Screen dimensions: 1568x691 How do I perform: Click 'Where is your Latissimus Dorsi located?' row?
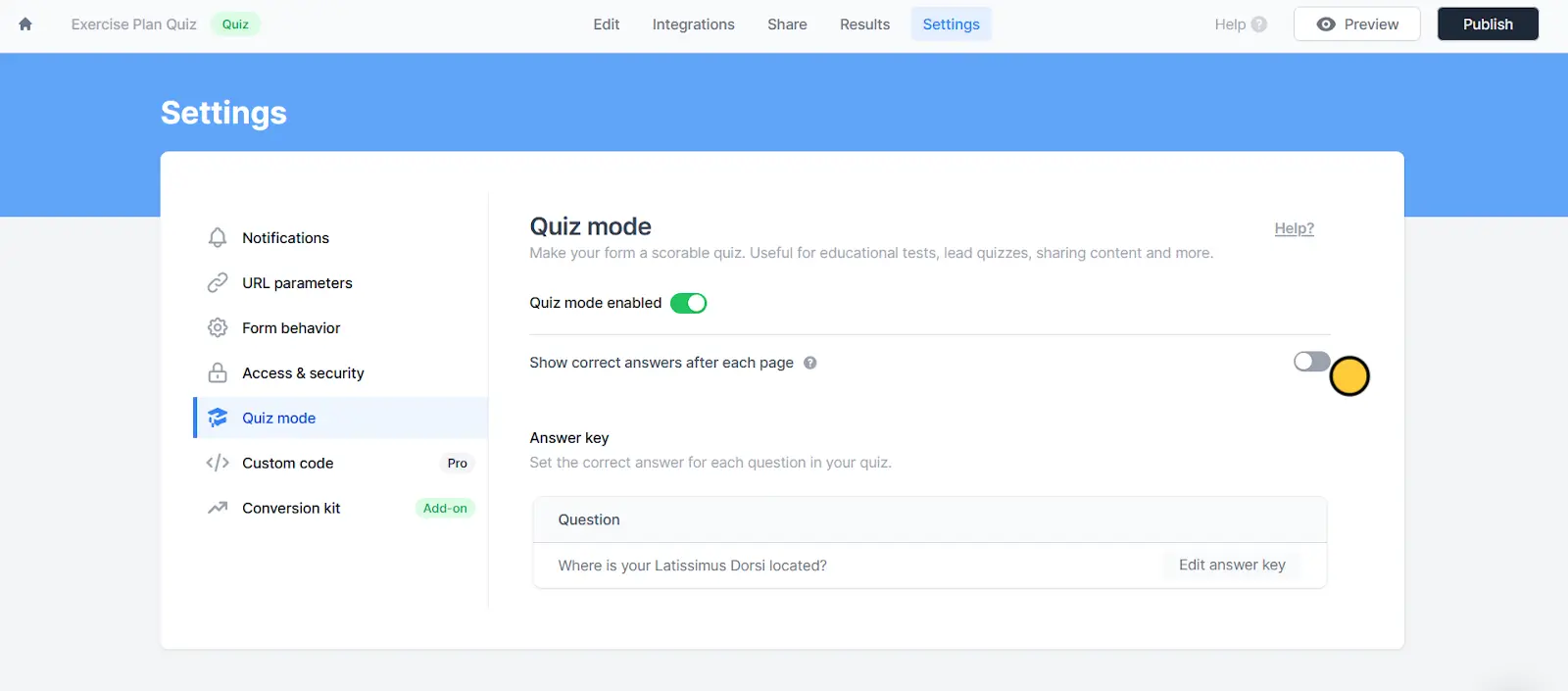[x=929, y=566]
